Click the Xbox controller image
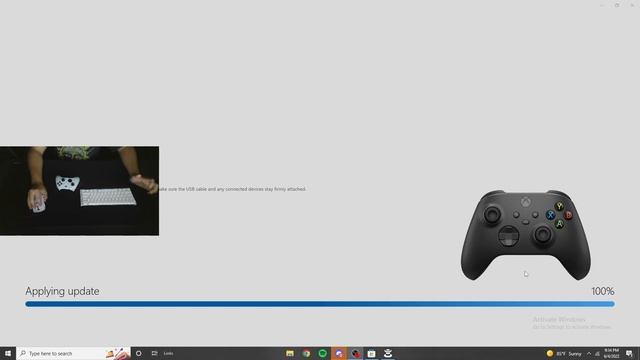640x360 pixels. pyautogui.click(x=526, y=235)
